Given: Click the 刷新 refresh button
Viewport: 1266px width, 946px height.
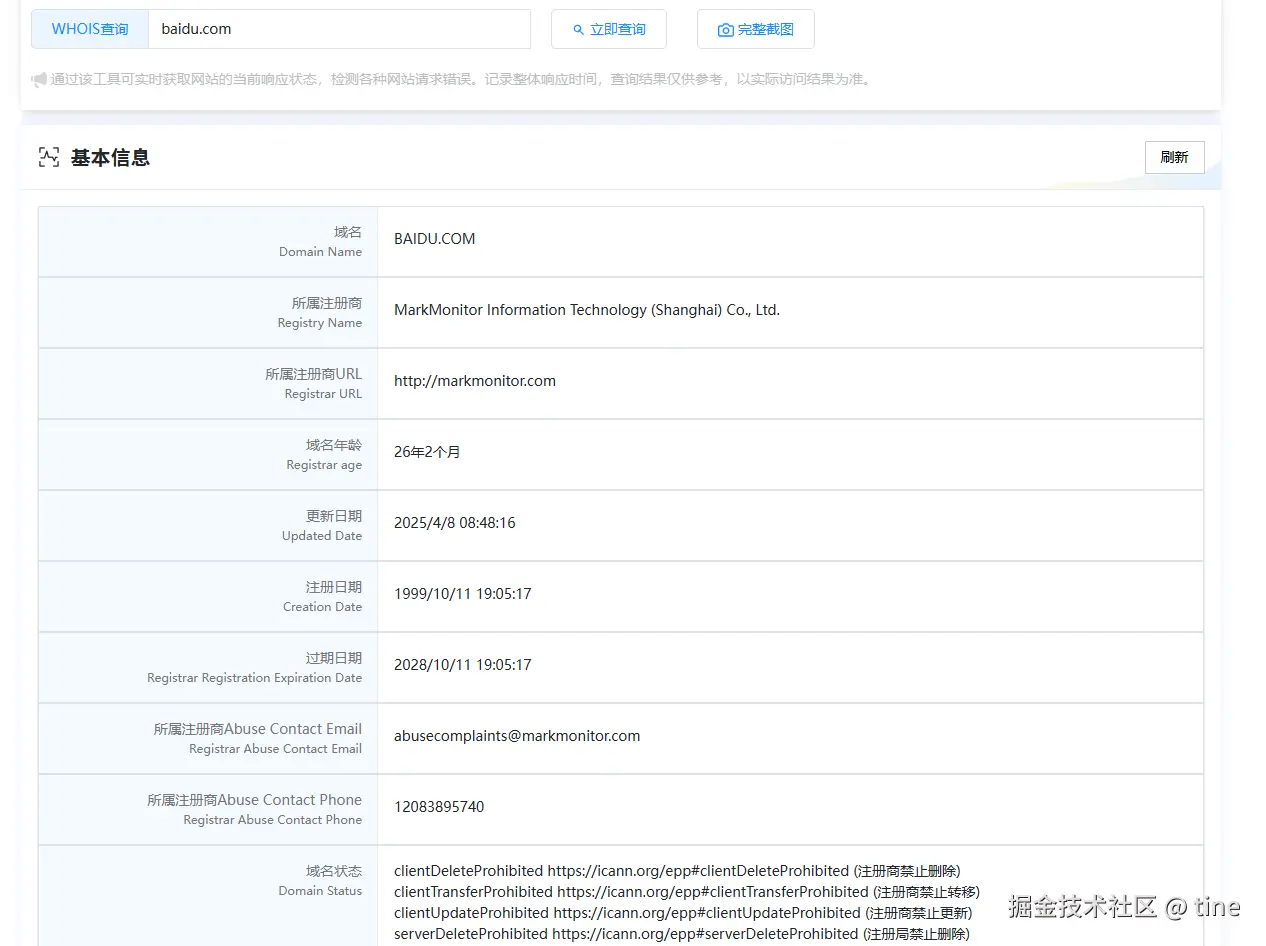Looking at the screenshot, I should pos(1174,157).
